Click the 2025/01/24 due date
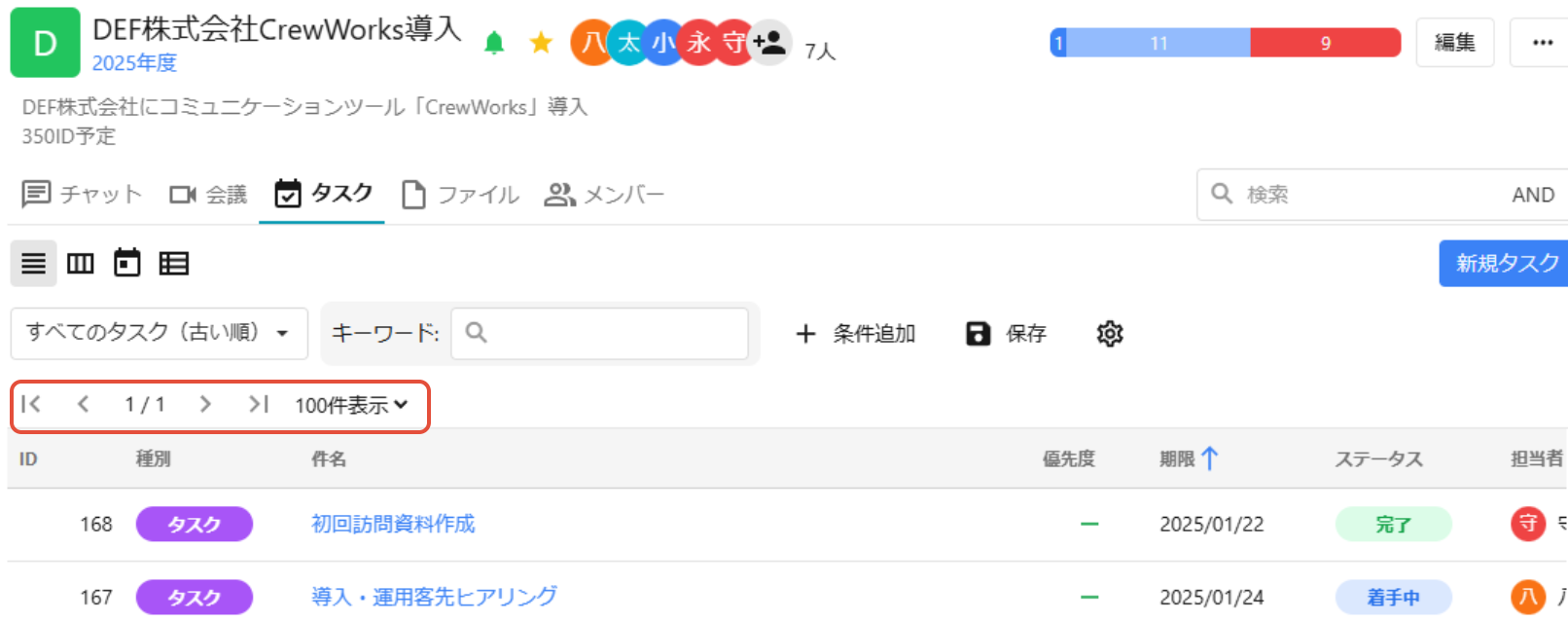This screenshot has width=1568, height=622. pyautogui.click(x=1211, y=597)
